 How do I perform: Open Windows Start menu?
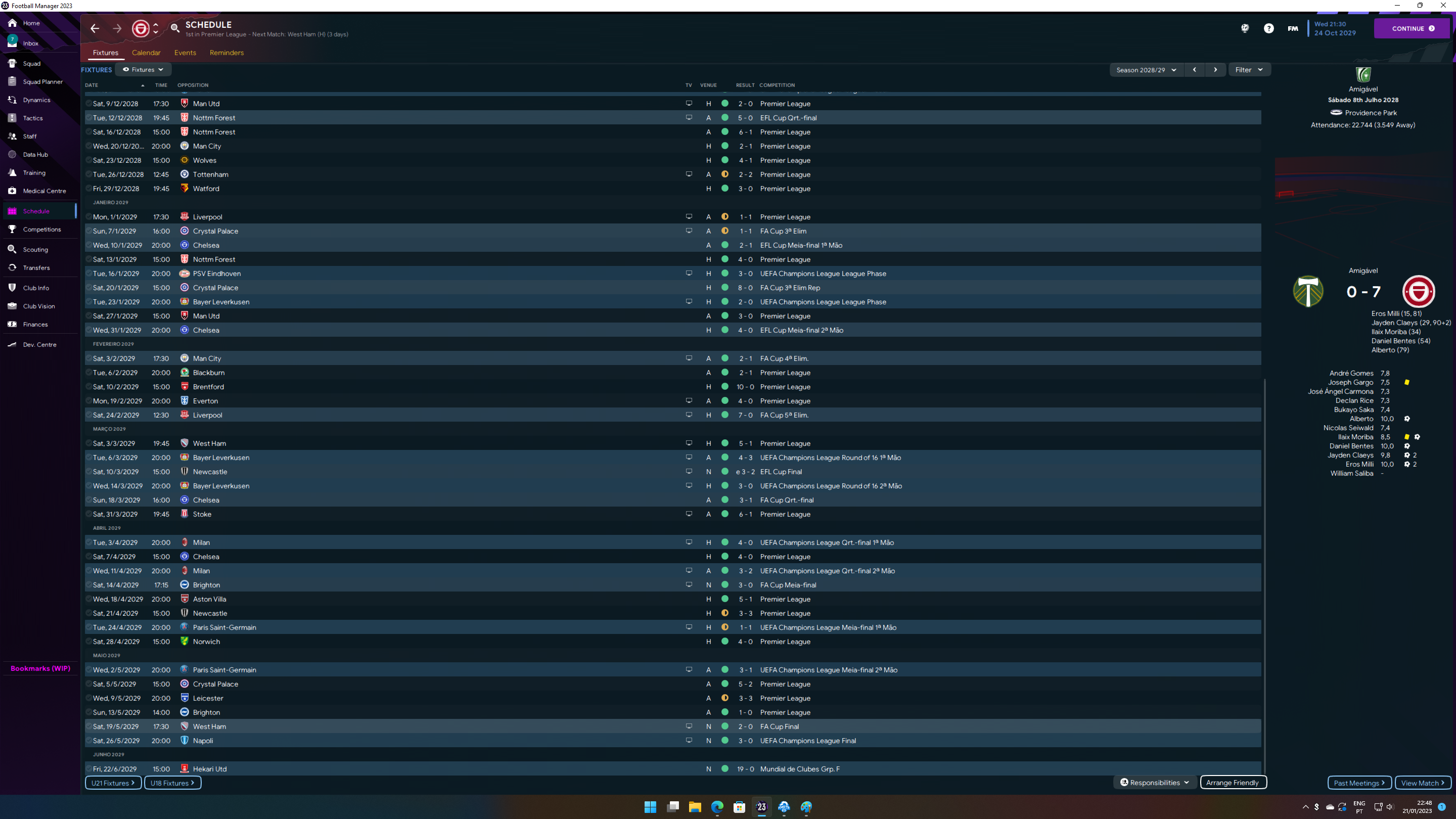[x=651, y=806]
